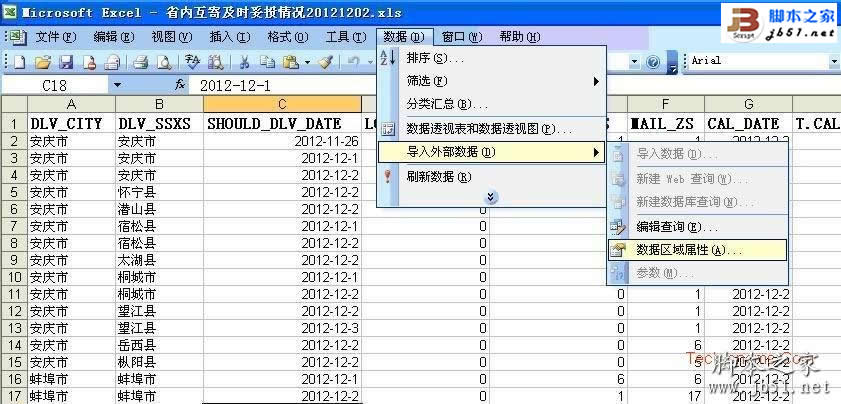Select row 5 header

[14, 192]
